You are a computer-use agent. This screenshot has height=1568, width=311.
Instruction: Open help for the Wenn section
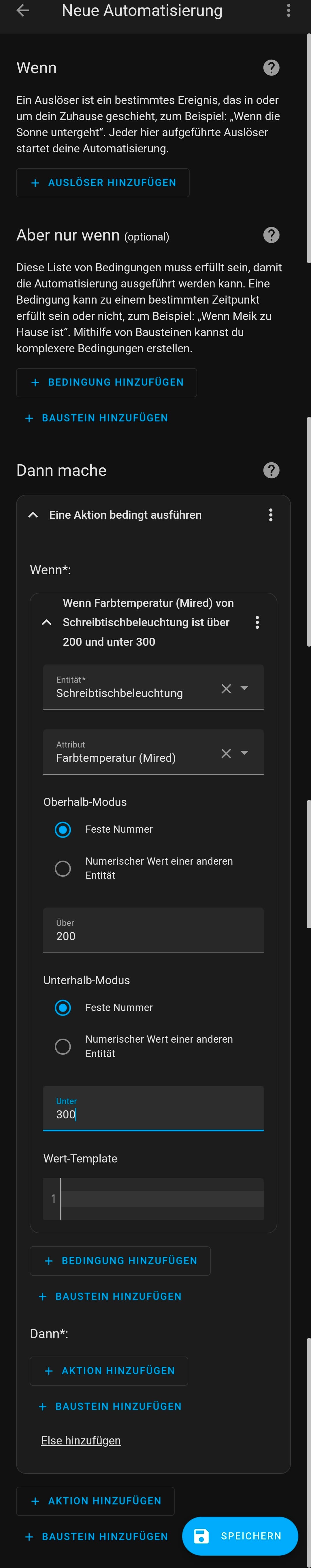point(271,68)
